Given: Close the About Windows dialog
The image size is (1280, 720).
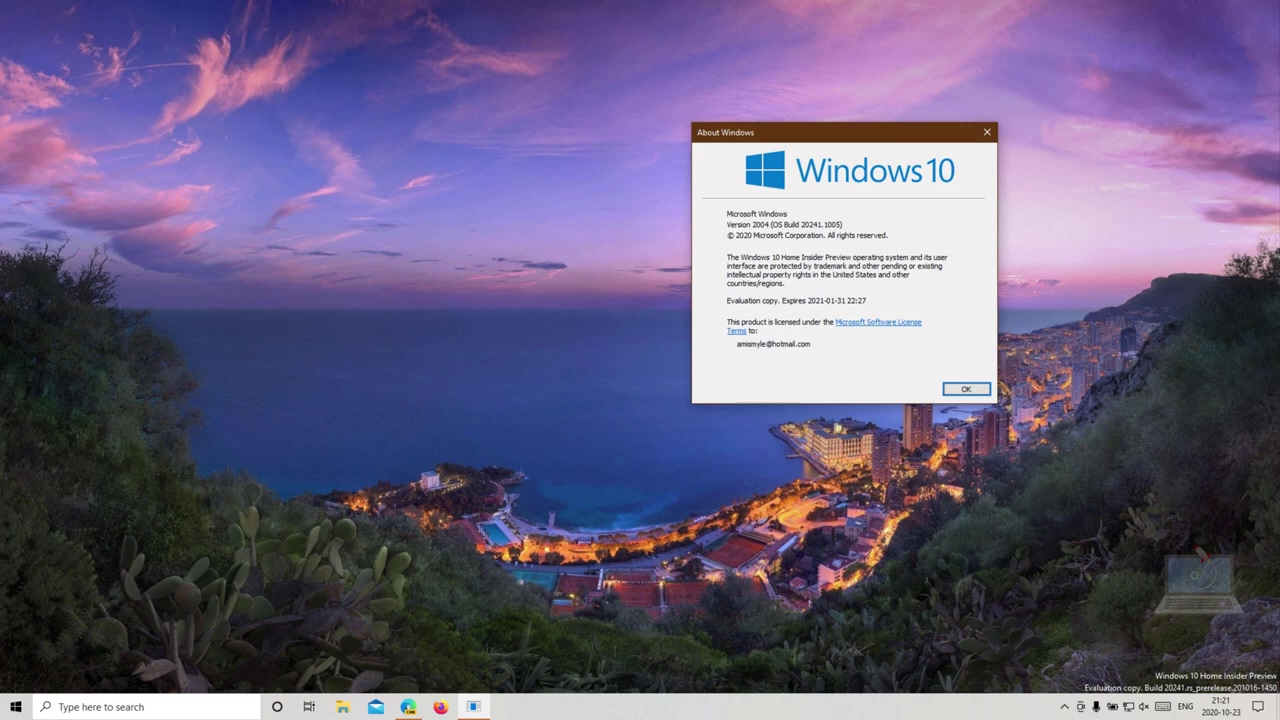Looking at the screenshot, I should point(987,132).
